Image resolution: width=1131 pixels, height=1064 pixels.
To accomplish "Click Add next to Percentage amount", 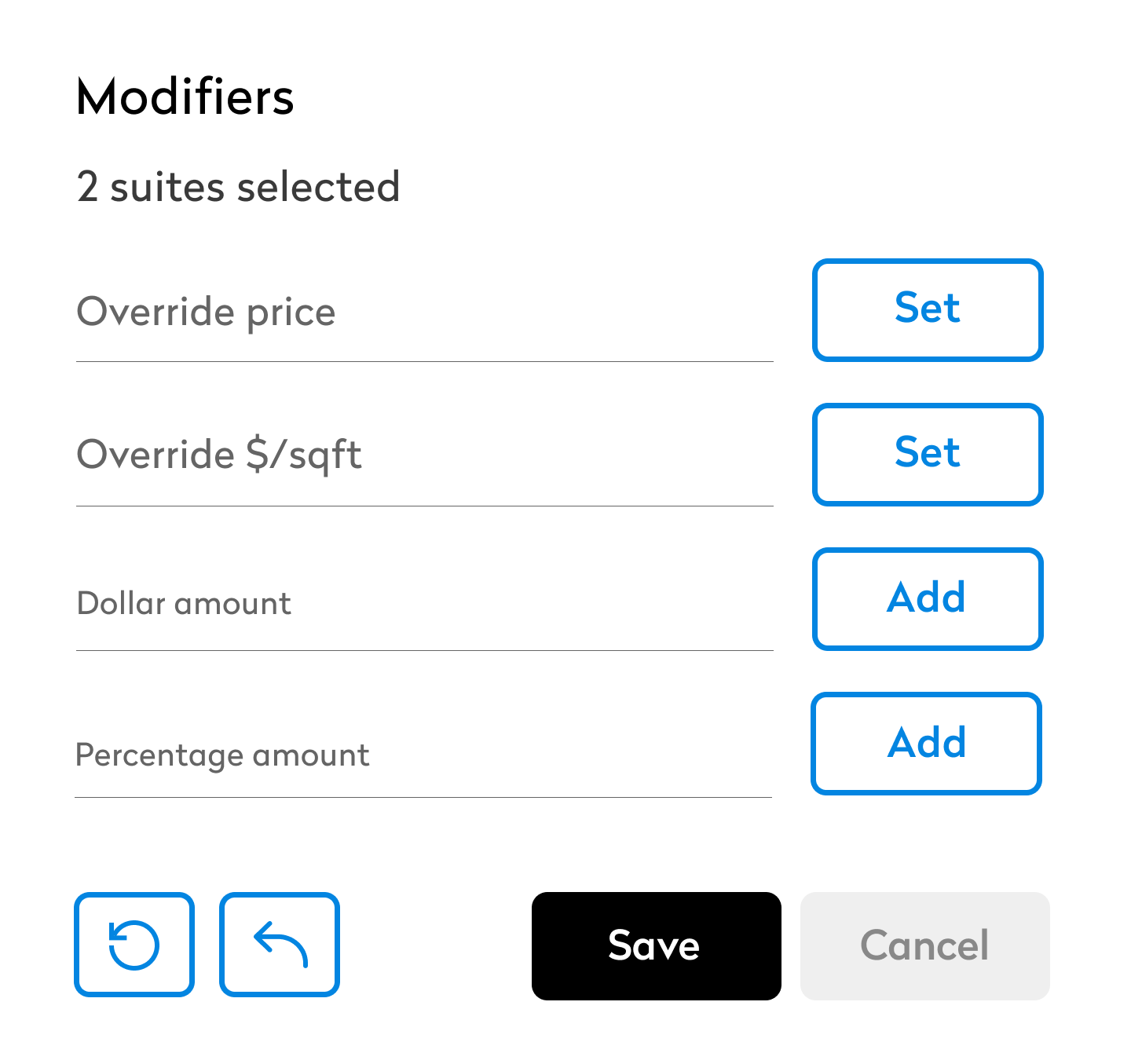I will click(x=926, y=744).
